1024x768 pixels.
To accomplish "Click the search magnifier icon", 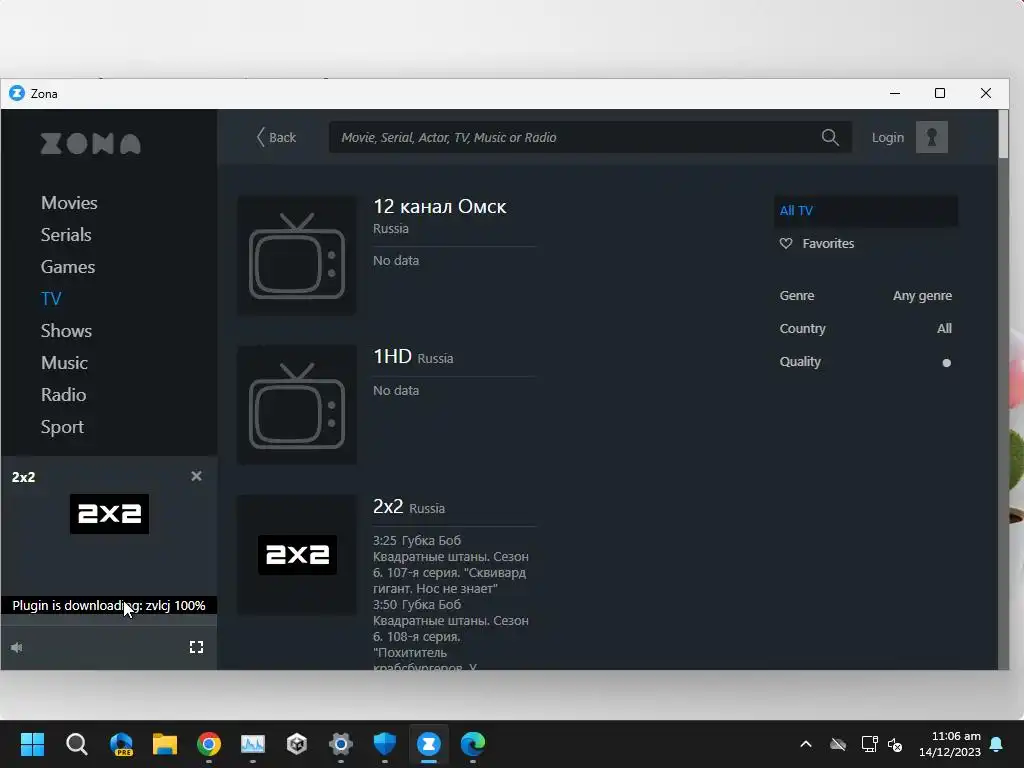I will point(830,137).
